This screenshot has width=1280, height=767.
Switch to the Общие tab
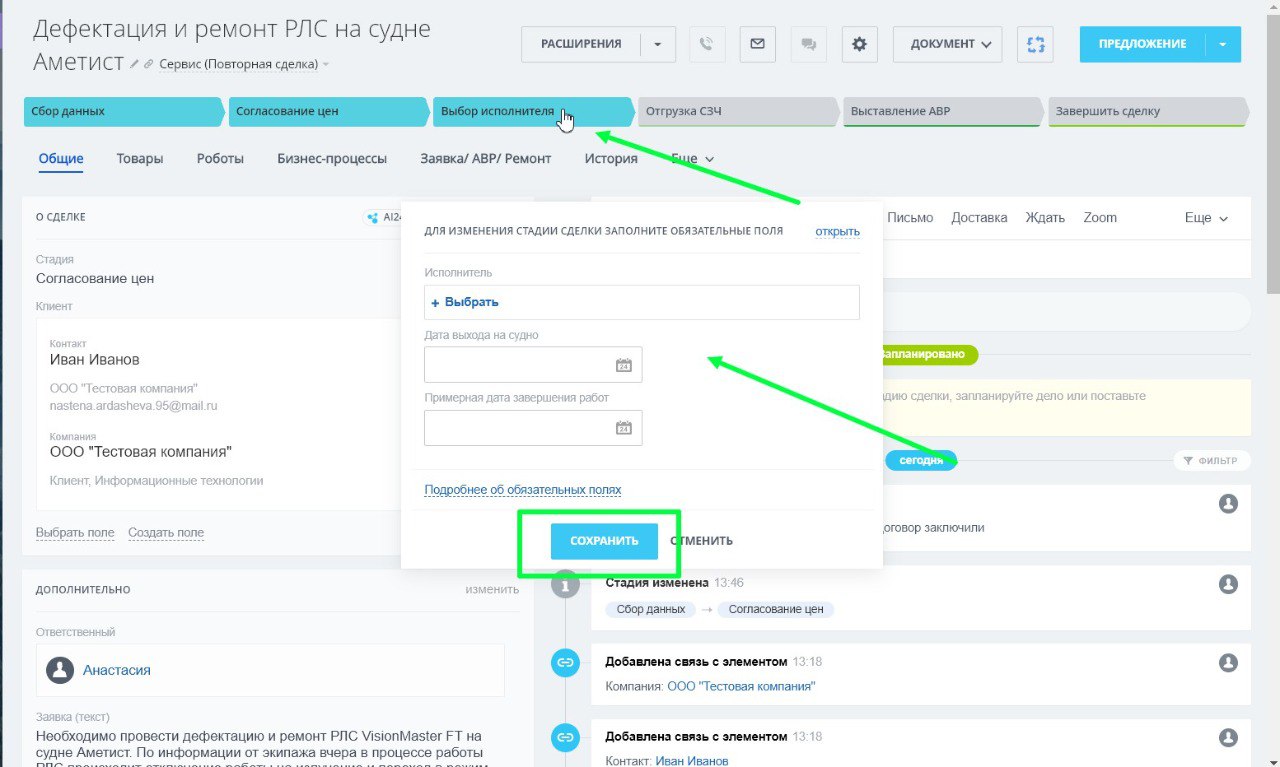coord(61,158)
